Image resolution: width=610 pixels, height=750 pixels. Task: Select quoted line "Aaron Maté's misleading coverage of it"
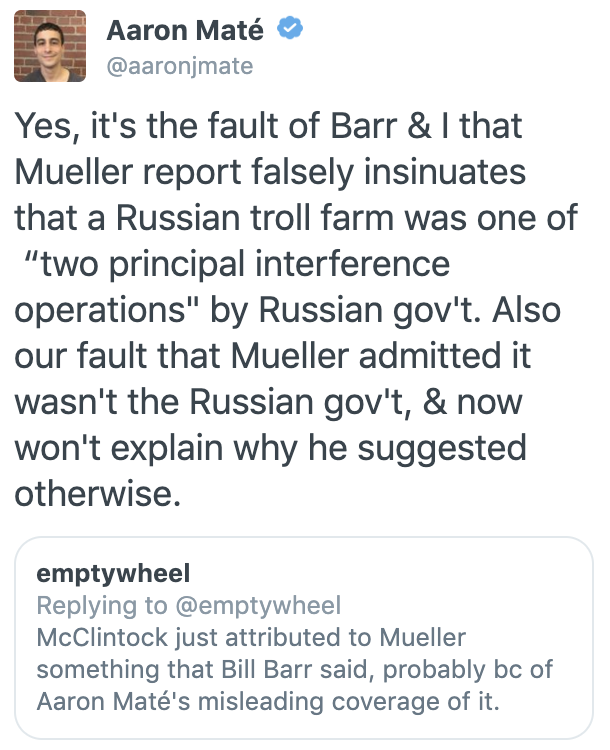[x=268, y=702]
